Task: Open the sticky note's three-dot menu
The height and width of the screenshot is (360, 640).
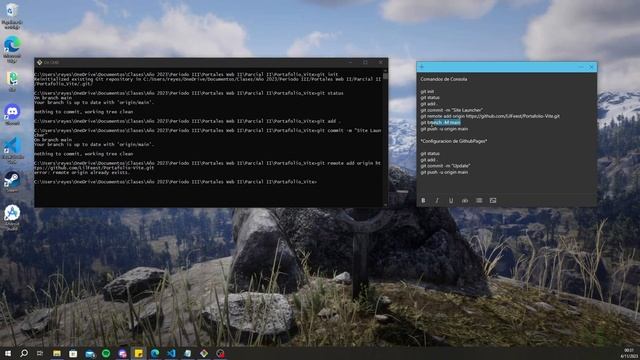Action: tap(581, 67)
